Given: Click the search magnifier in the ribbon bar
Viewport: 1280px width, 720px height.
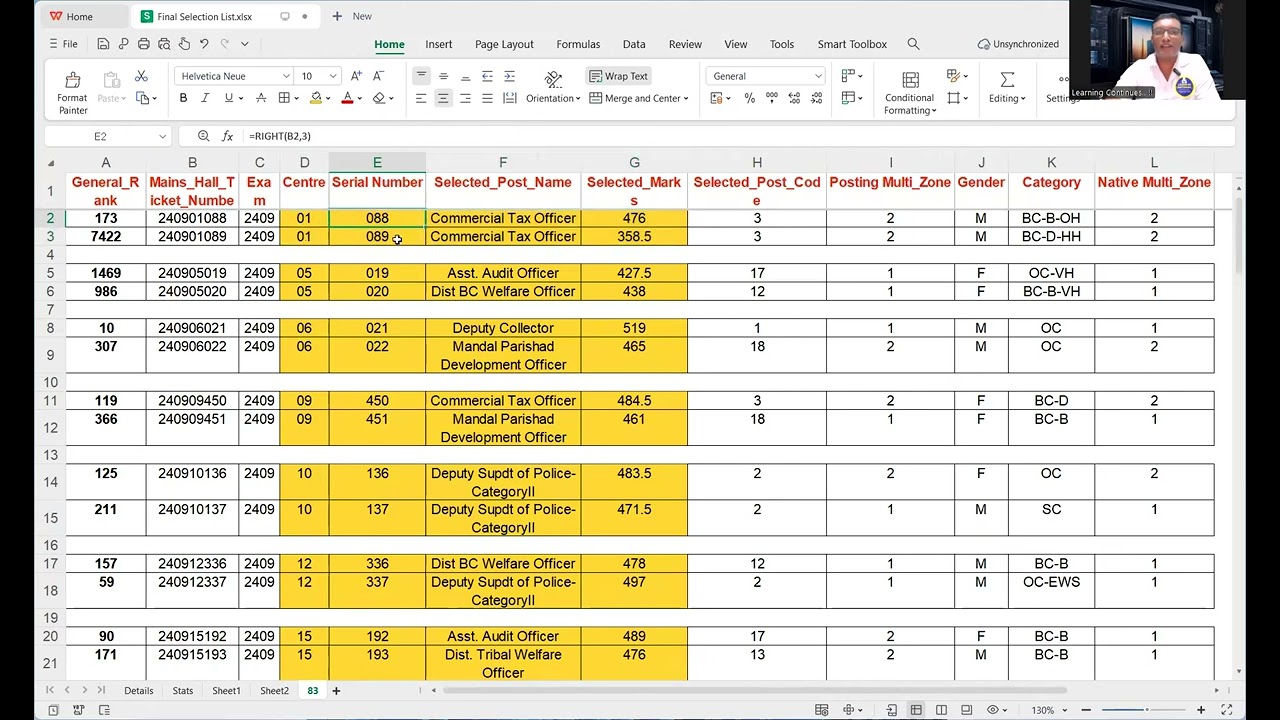Looking at the screenshot, I should 913,44.
